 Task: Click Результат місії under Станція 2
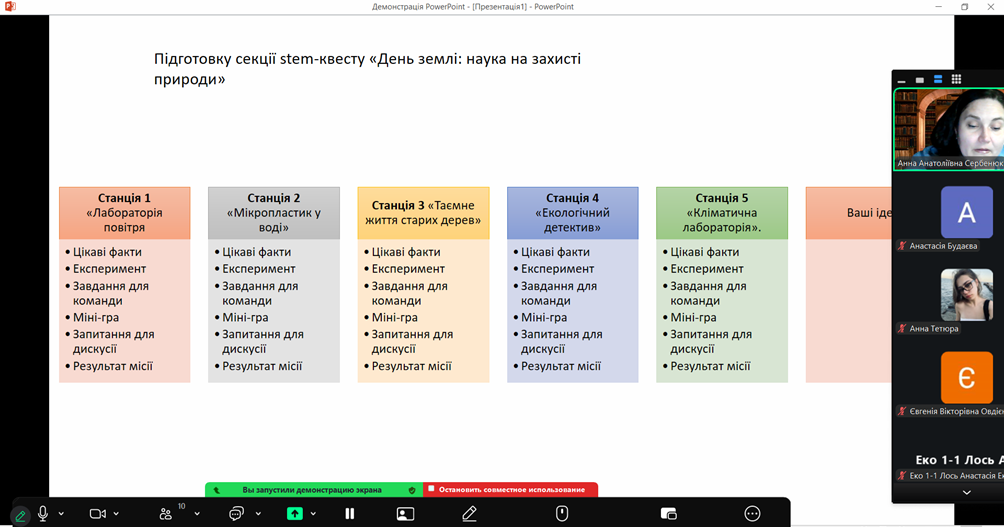click(262, 366)
